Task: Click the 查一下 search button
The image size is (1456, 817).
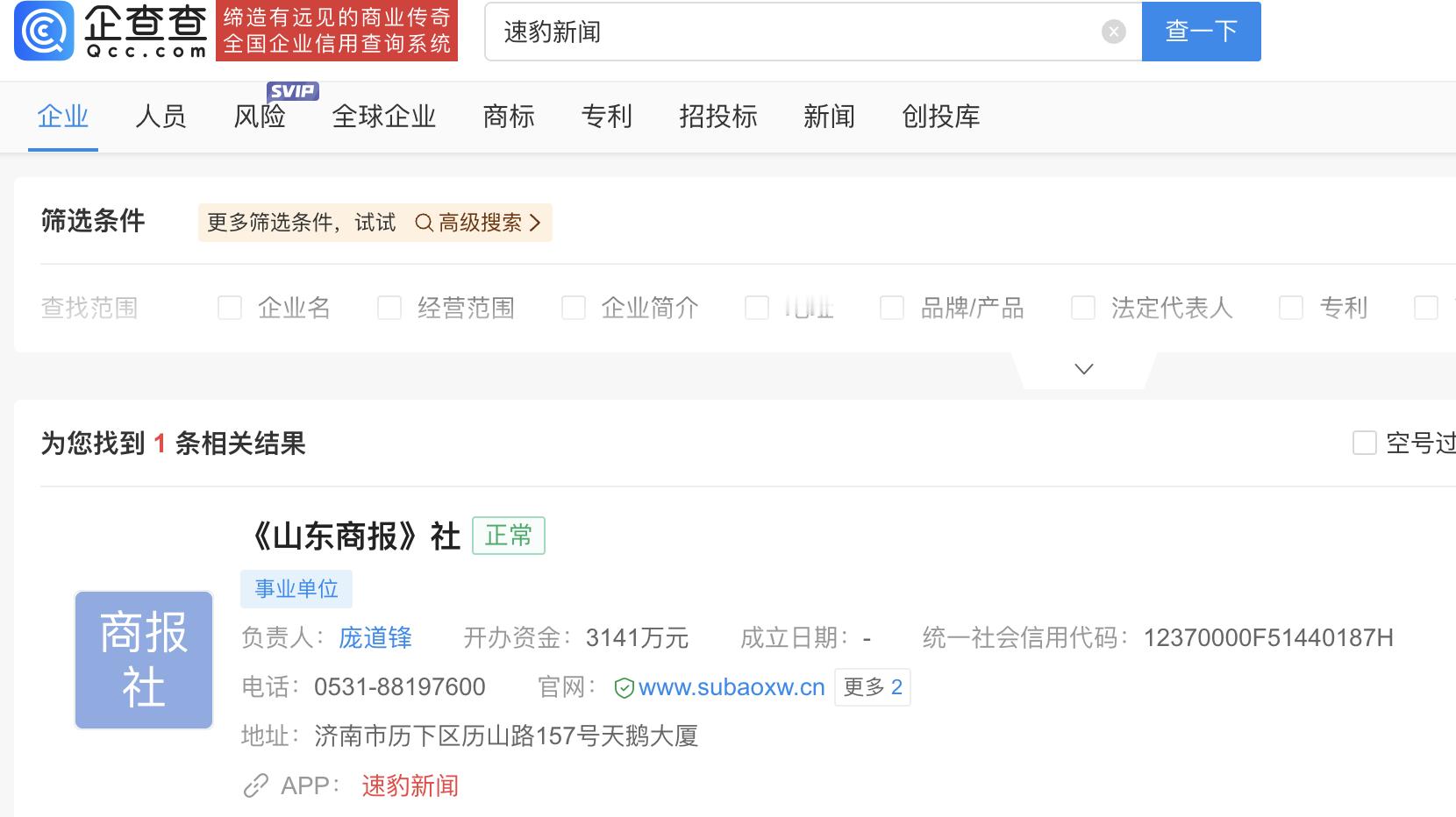Action: click(x=1201, y=32)
